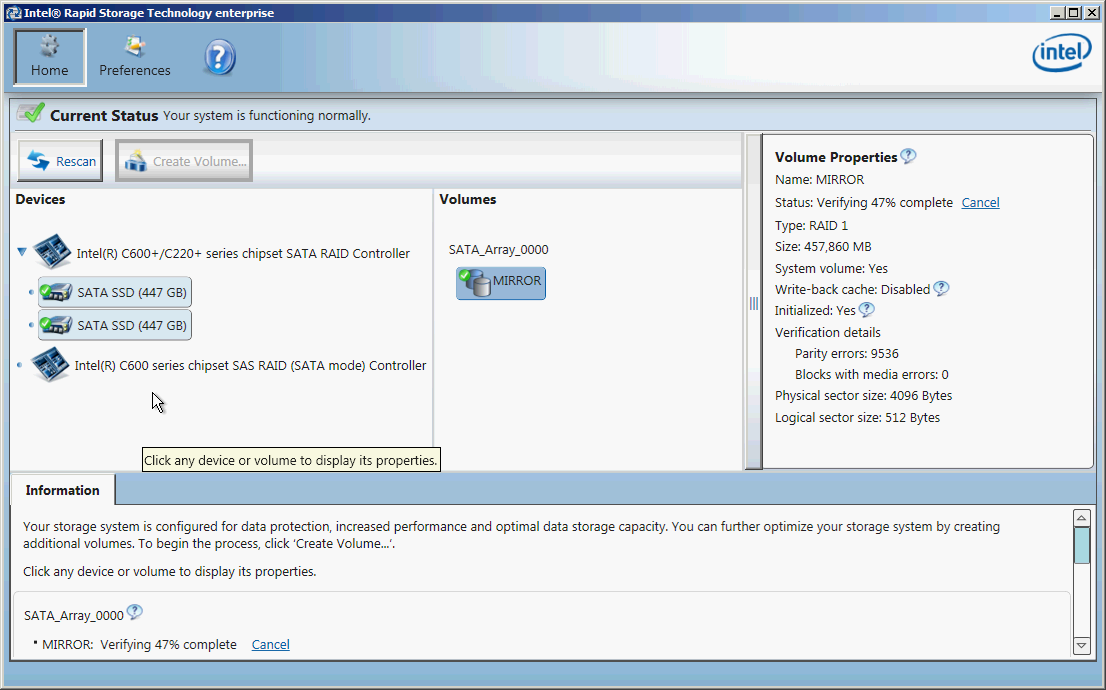Open the blue Help question mark icon
The image size is (1106, 690).
click(219, 58)
